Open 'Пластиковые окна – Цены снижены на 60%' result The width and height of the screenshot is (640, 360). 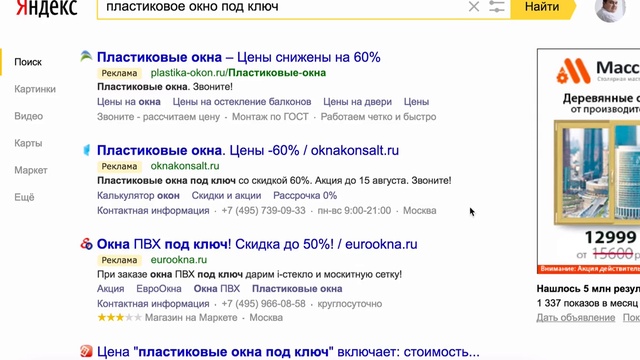(x=239, y=57)
